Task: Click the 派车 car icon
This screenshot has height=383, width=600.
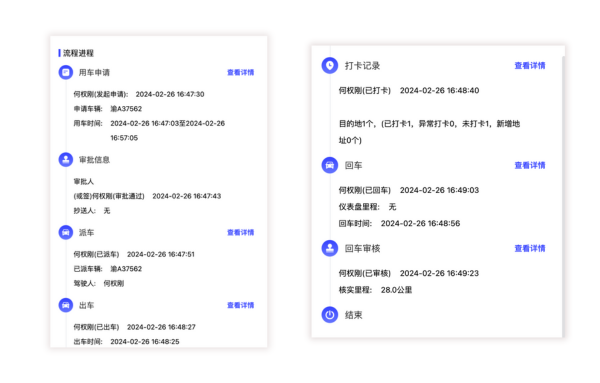Action: 66,232
